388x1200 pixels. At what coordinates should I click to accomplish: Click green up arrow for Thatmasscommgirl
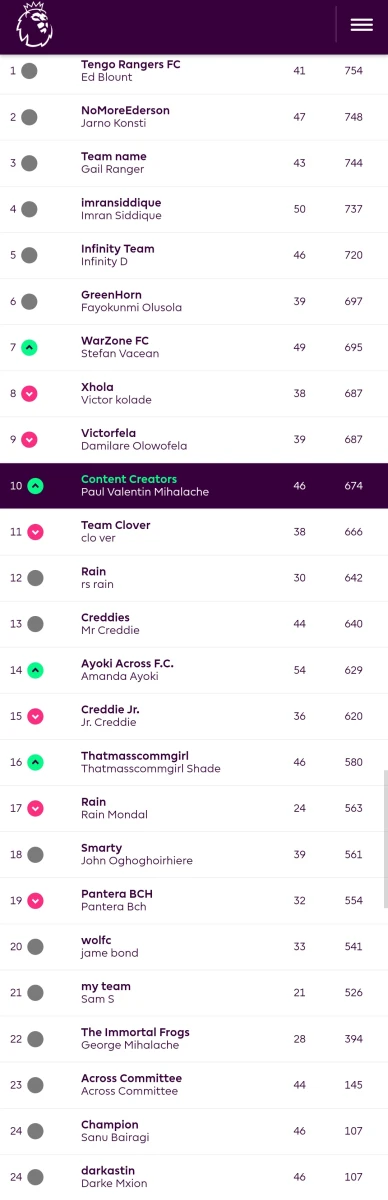pos(36,762)
